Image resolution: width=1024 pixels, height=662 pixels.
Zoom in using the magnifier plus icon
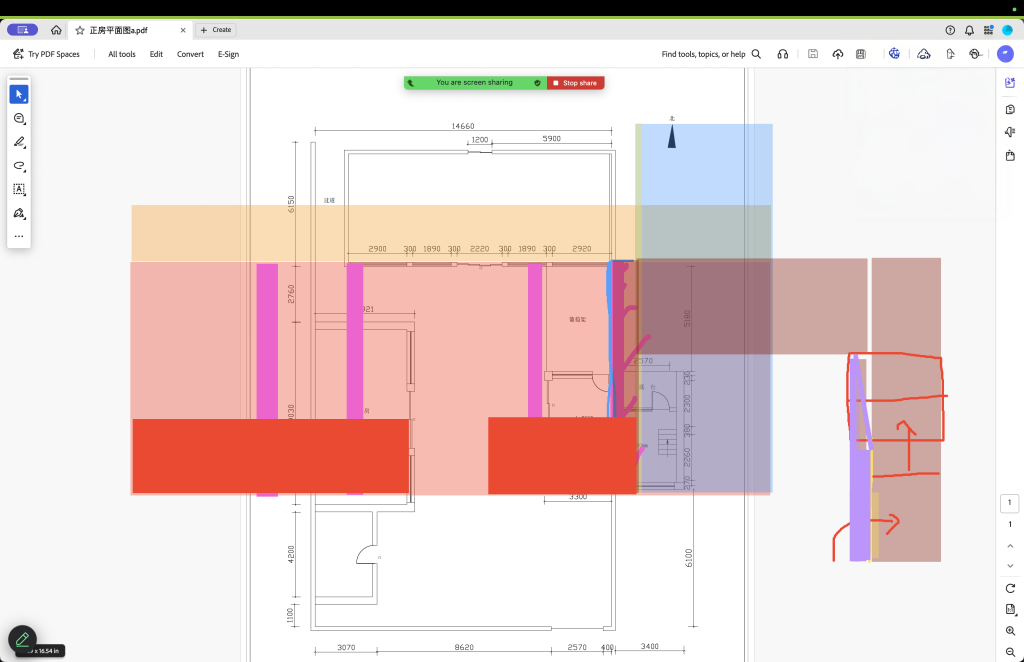1010,631
